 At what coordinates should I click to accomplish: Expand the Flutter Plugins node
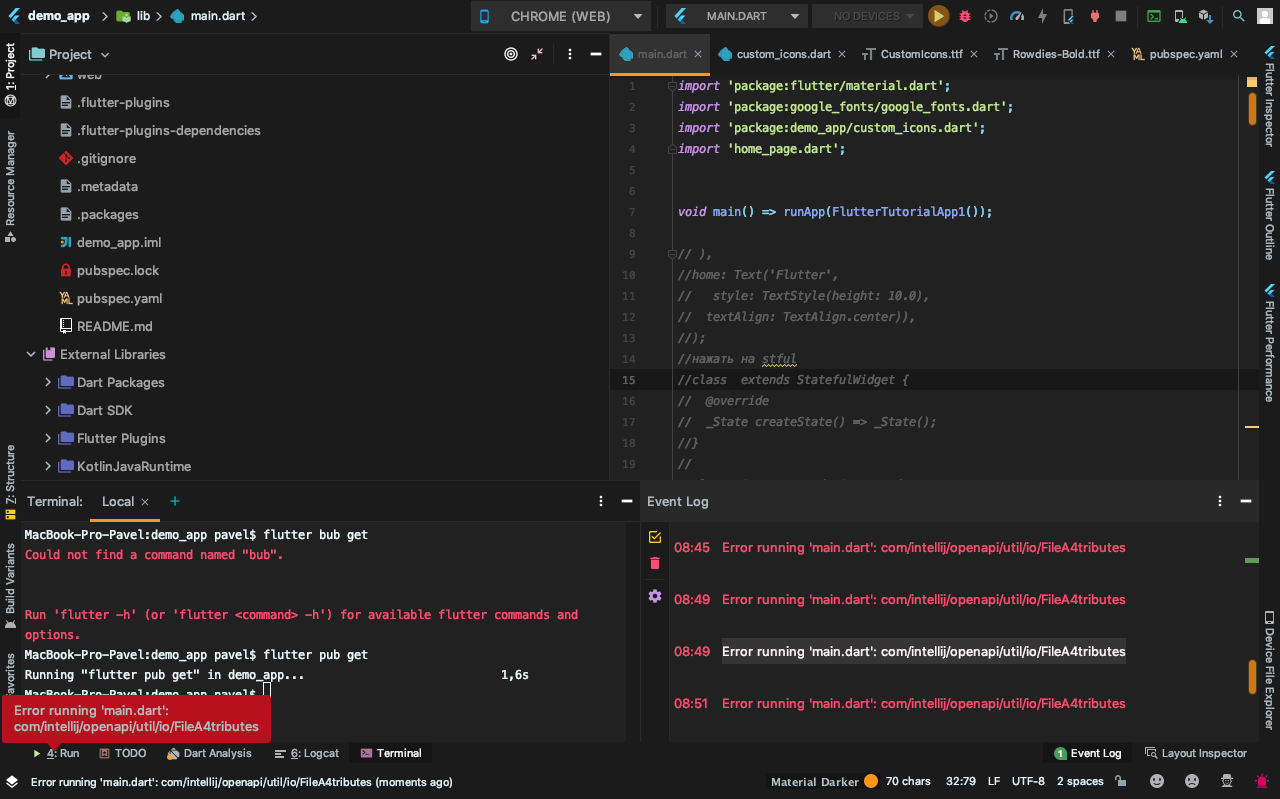pyautogui.click(x=48, y=438)
